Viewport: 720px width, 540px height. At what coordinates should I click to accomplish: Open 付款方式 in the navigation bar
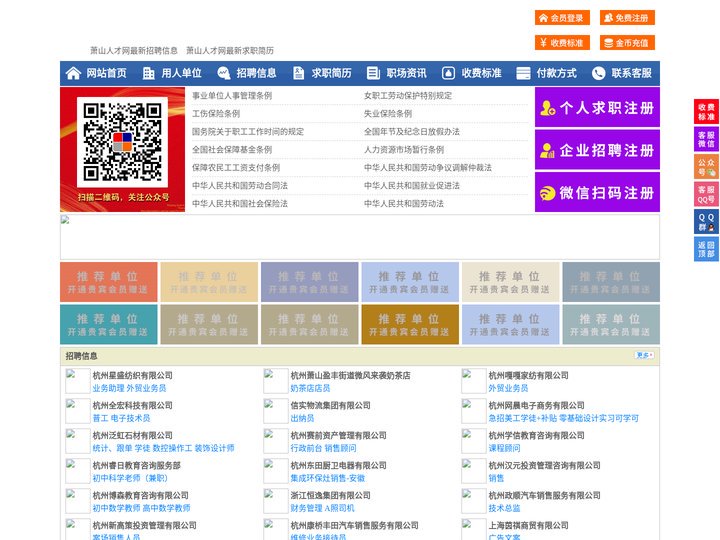coord(557,73)
